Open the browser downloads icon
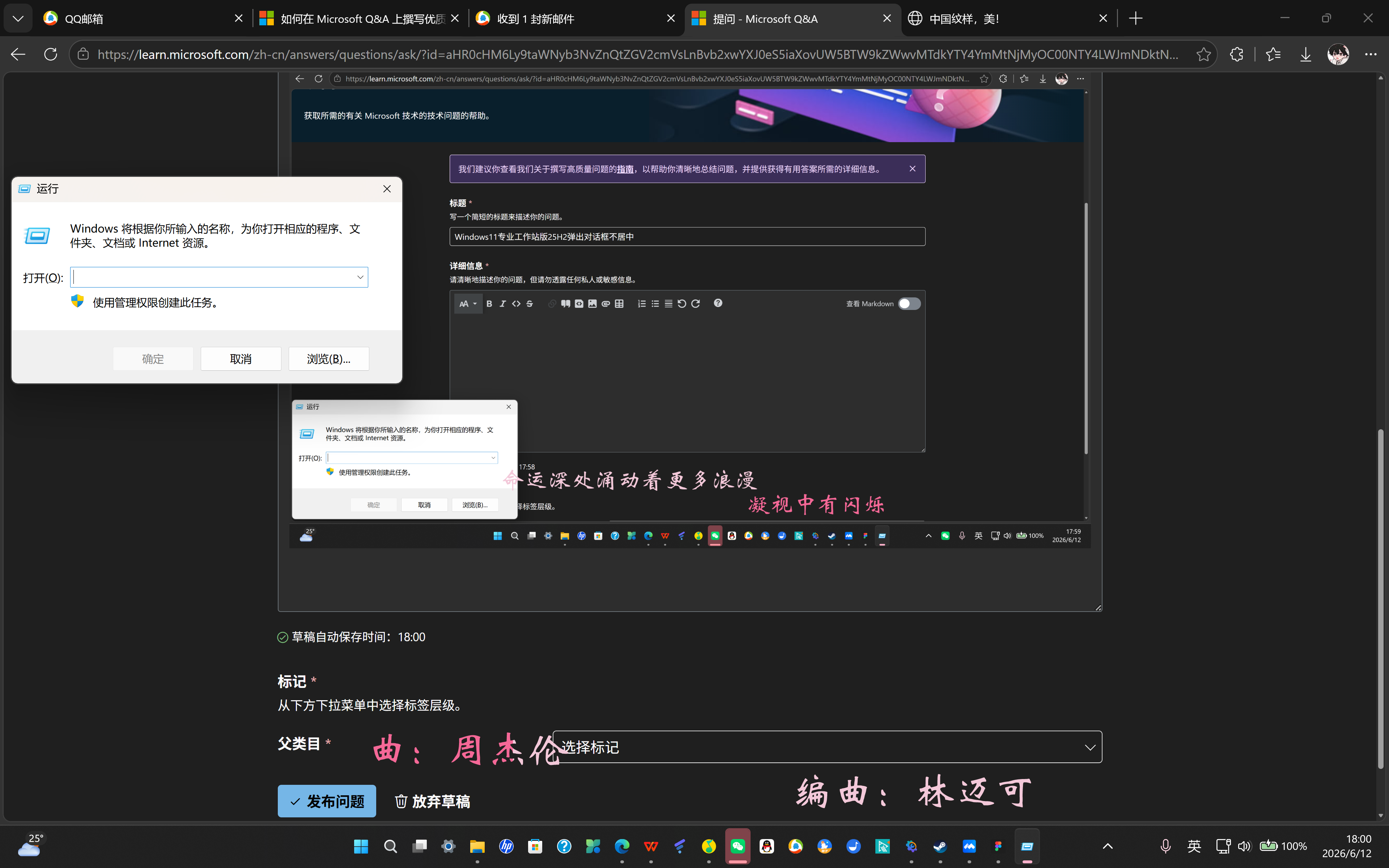This screenshot has width=1389, height=868. click(1306, 55)
